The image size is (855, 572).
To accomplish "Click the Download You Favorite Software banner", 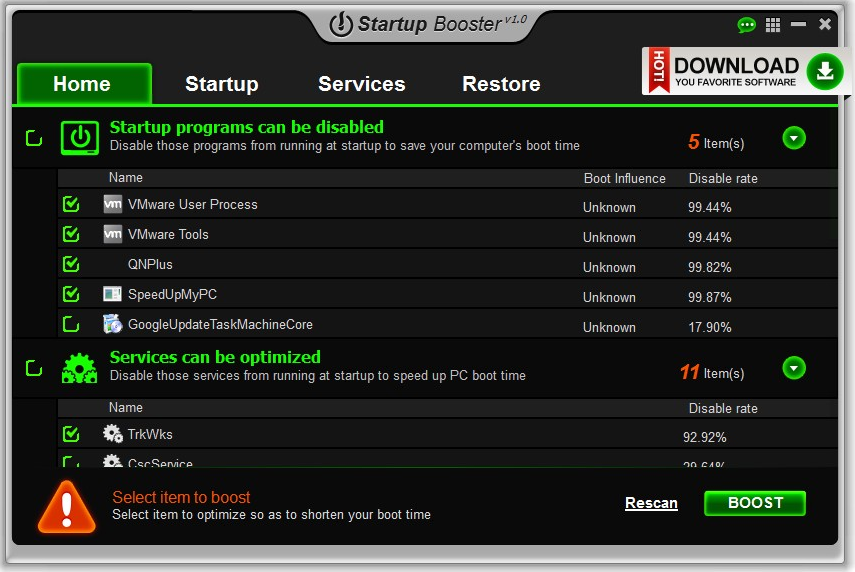I will pos(745,71).
